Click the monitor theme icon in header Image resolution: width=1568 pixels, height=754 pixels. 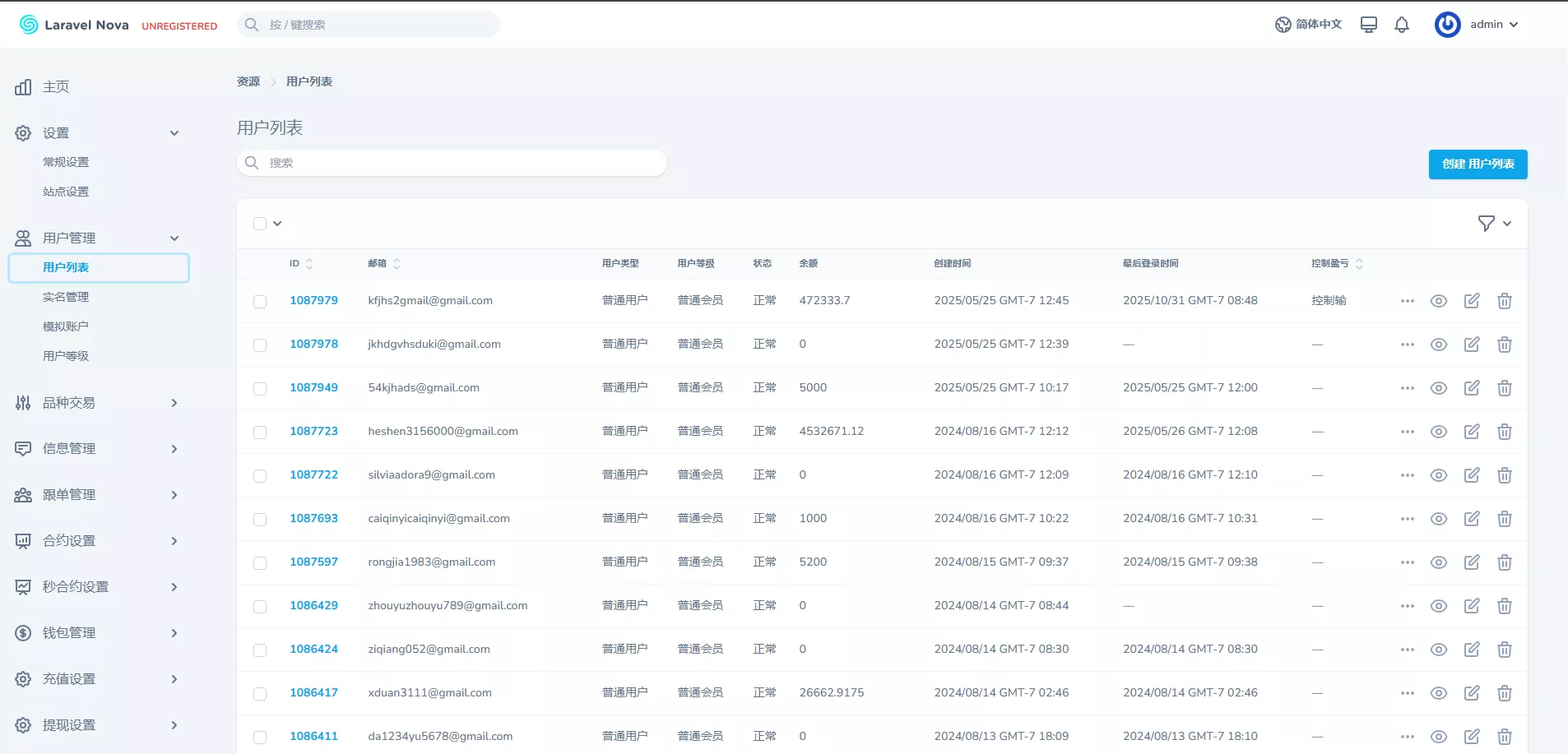pyautogui.click(x=1369, y=25)
